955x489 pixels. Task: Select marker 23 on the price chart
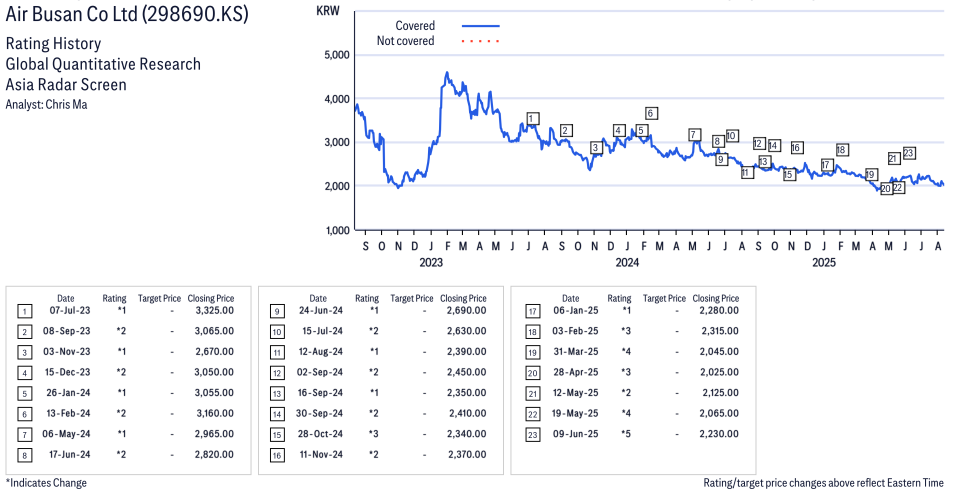pos(908,153)
